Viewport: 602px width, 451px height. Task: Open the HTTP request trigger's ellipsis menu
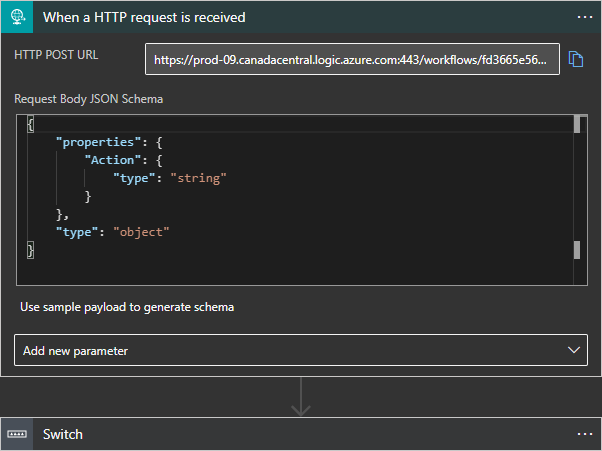[585, 17]
